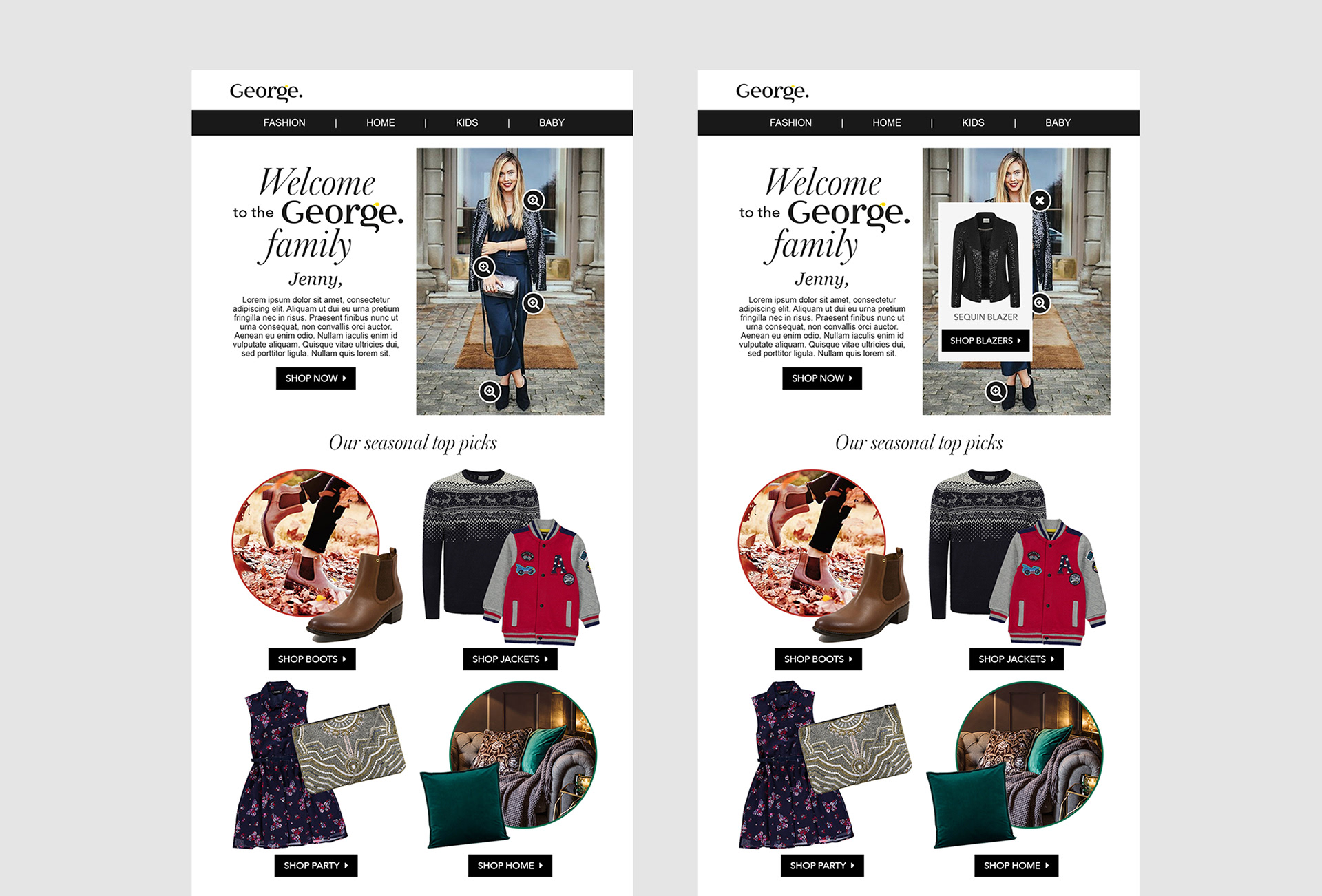Click the zoom icon on the clutch bag in left email
The image size is (1322, 896).
tap(484, 267)
